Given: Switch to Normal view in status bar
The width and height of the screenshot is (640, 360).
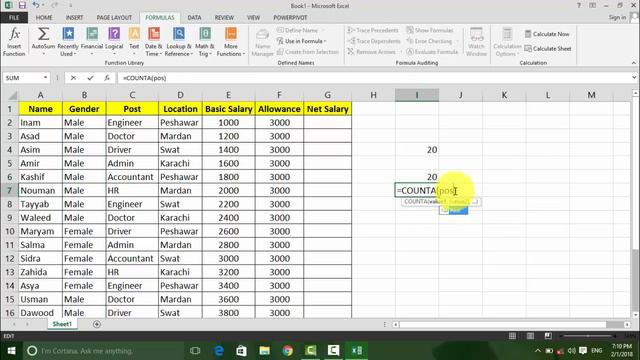Looking at the screenshot, I should click(512, 336).
